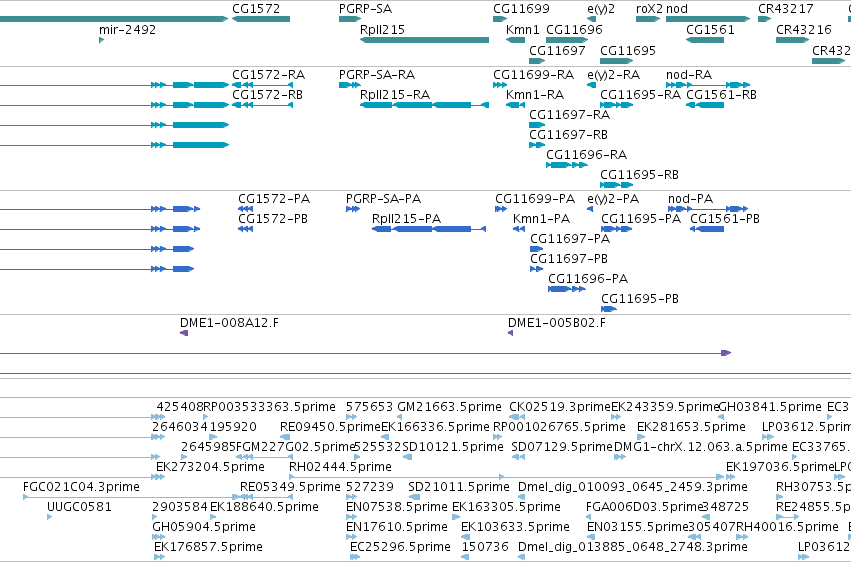Select the Kmn1-PA protein label
This screenshot has height=562, width=851.
point(541,219)
